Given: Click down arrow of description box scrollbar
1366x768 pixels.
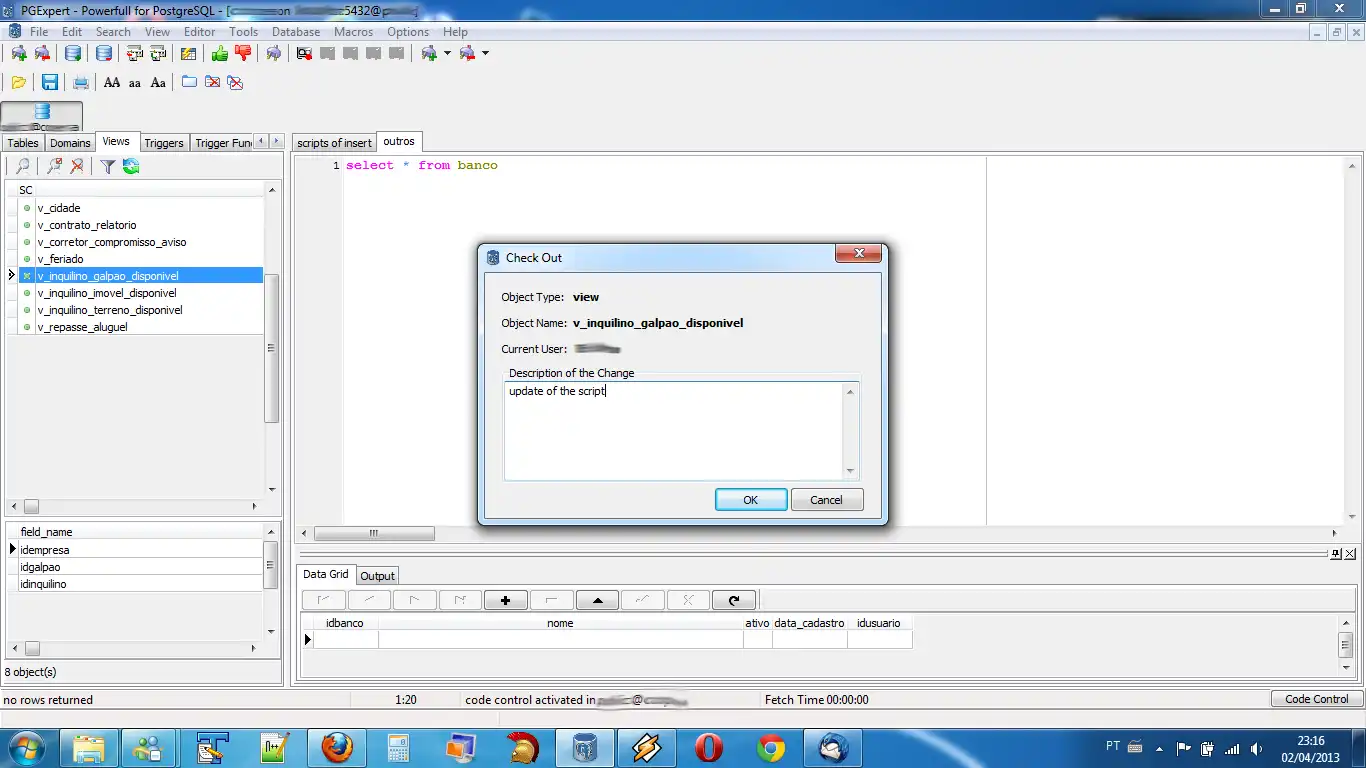Looking at the screenshot, I should pos(851,471).
